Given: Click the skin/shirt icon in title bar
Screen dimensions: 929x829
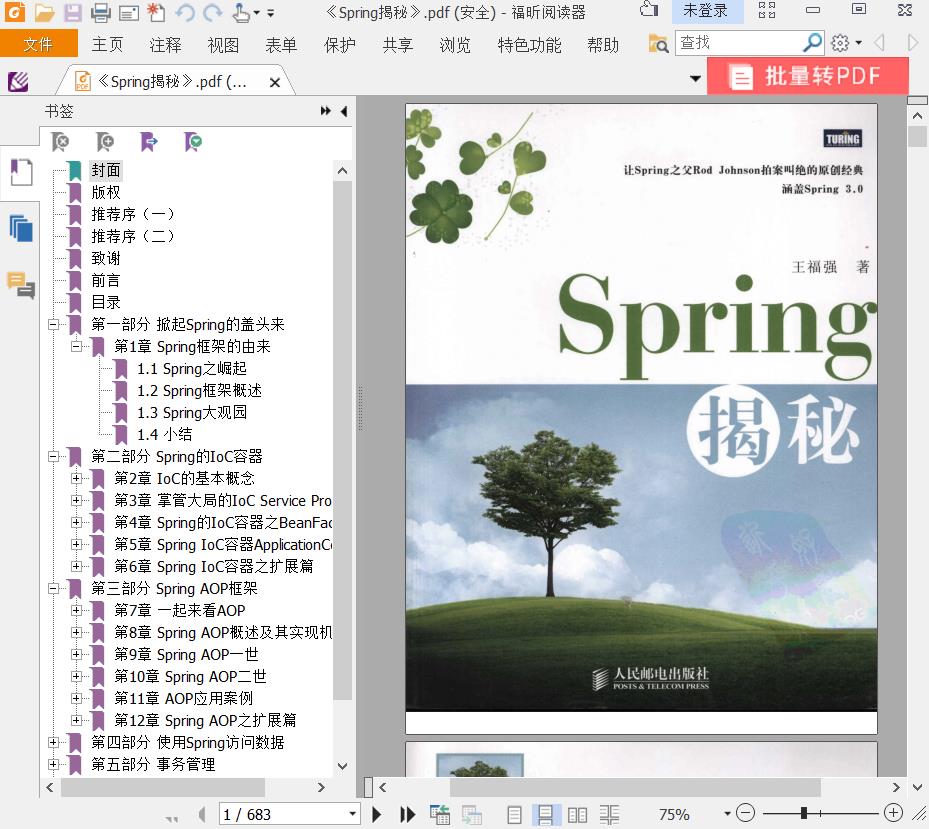Looking at the screenshot, I should click(x=649, y=9).
